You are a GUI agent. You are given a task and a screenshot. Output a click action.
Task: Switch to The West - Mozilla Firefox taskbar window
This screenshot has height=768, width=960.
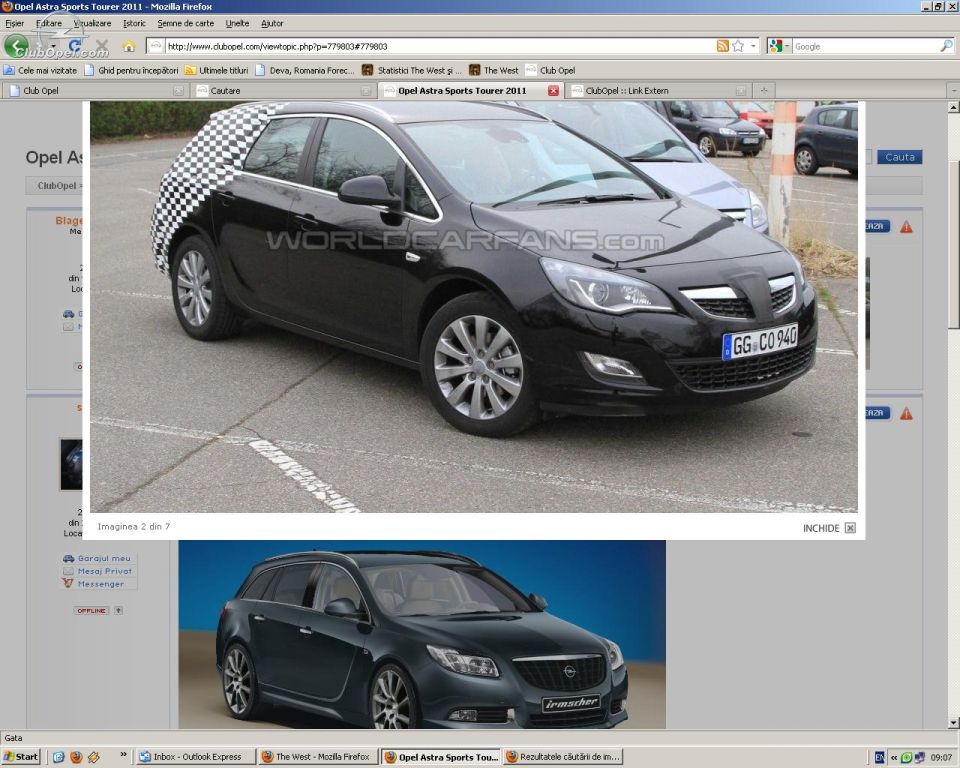pos(317,757)
